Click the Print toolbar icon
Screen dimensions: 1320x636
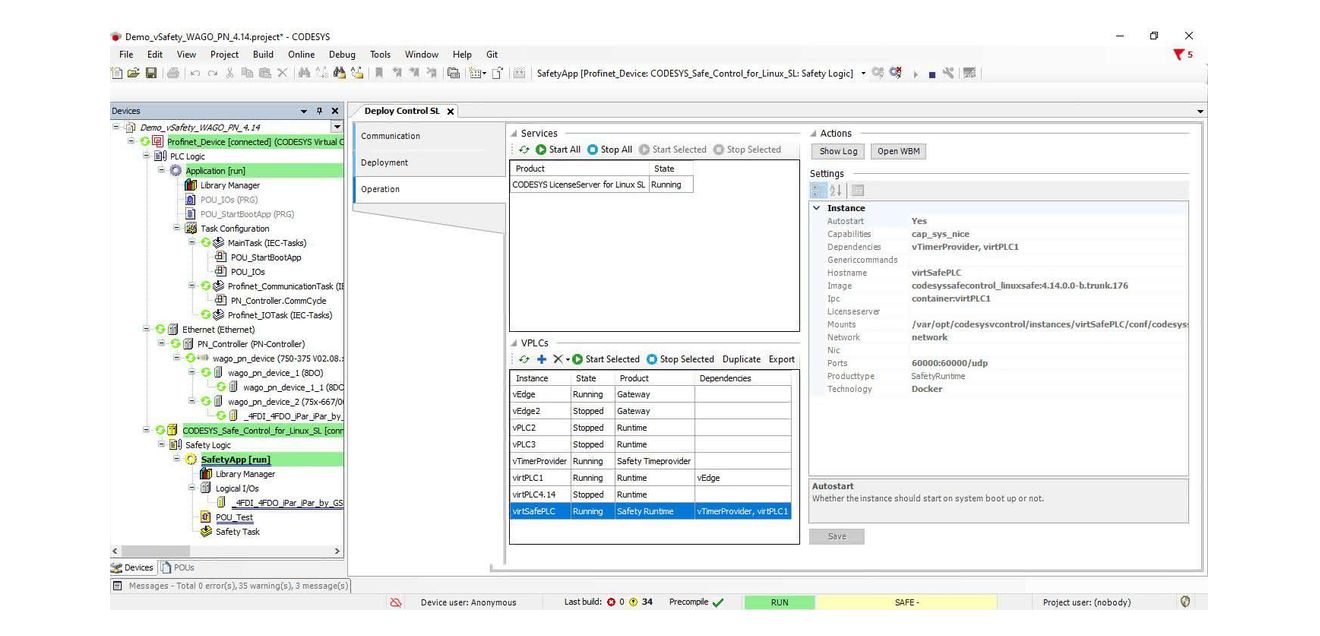tap(173, 73)
